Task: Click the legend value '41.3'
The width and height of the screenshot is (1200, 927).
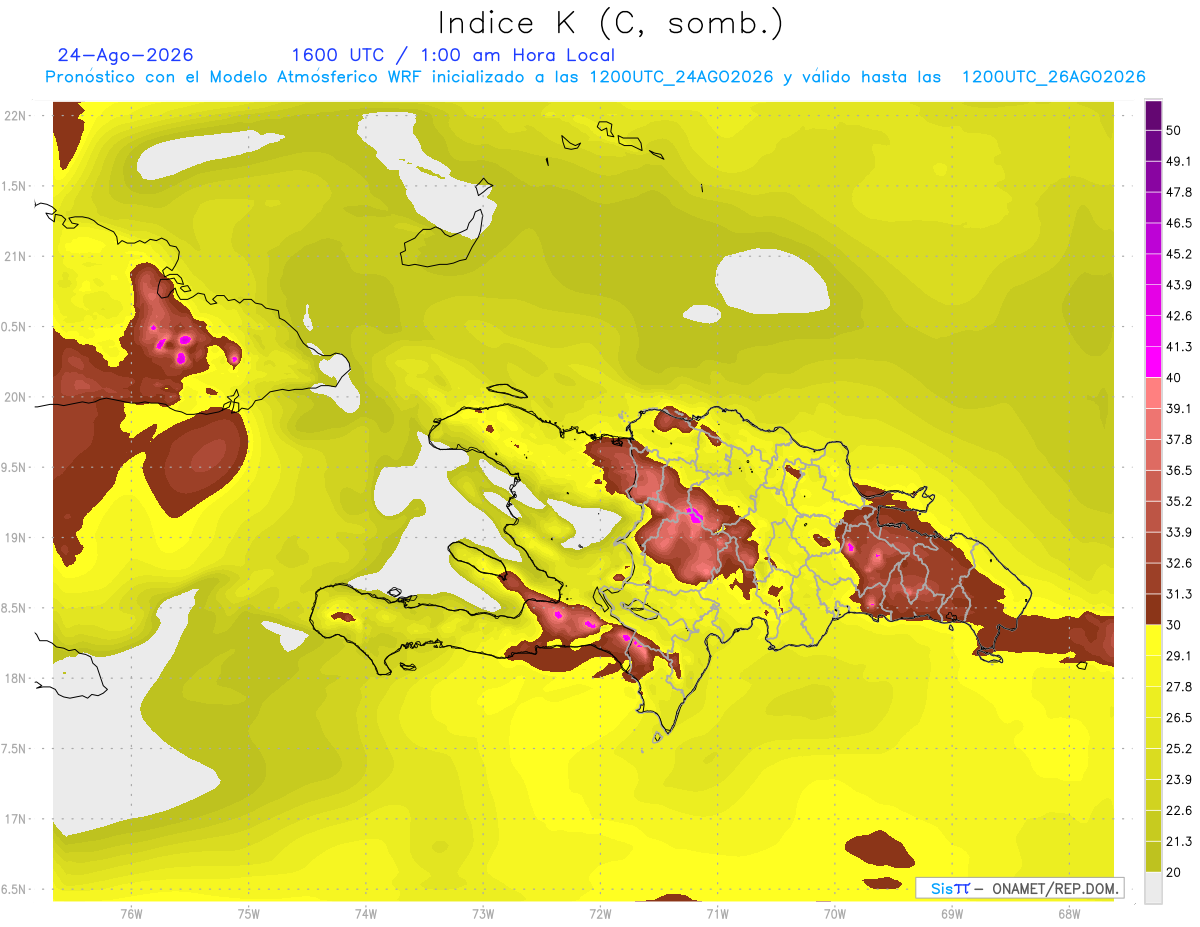Action: click(x=1178, y=347)
